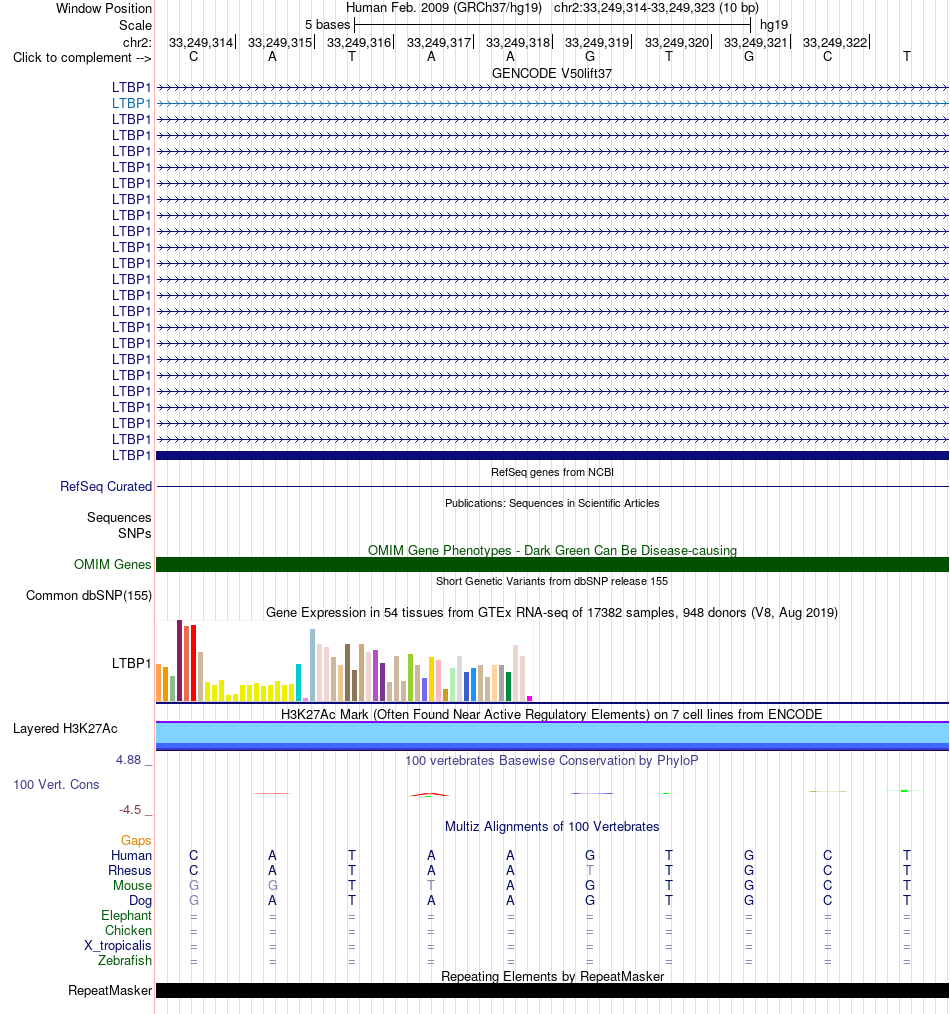Click the tallest maroon bar in GTEx chart
Image resolution: width=950 pixels, height=1014 pixels.
point(180,660)
